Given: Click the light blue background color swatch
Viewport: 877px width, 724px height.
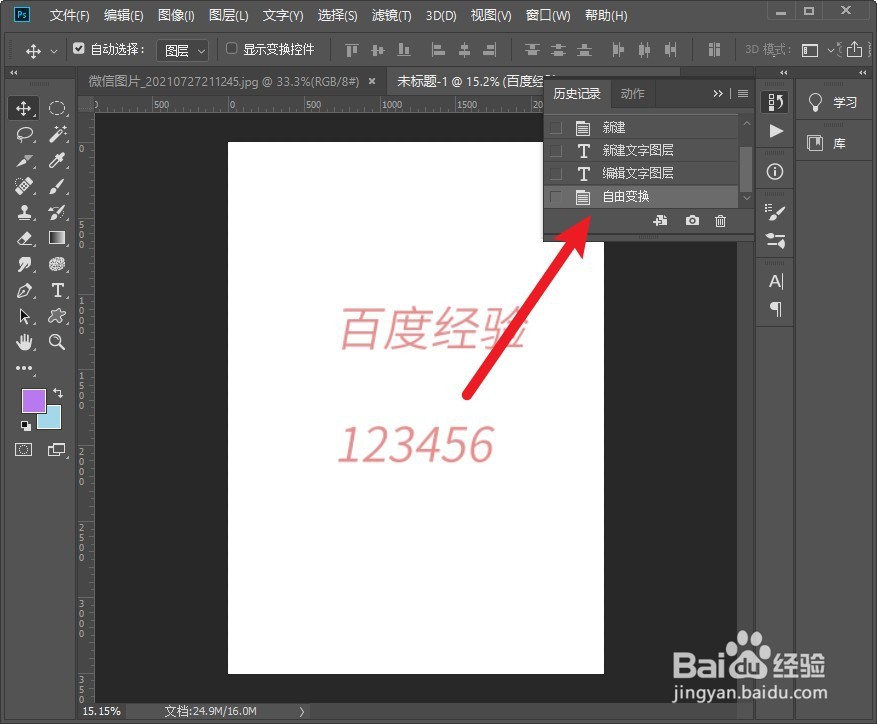Looking at the screenshot, I should click(x=53, y=421).
